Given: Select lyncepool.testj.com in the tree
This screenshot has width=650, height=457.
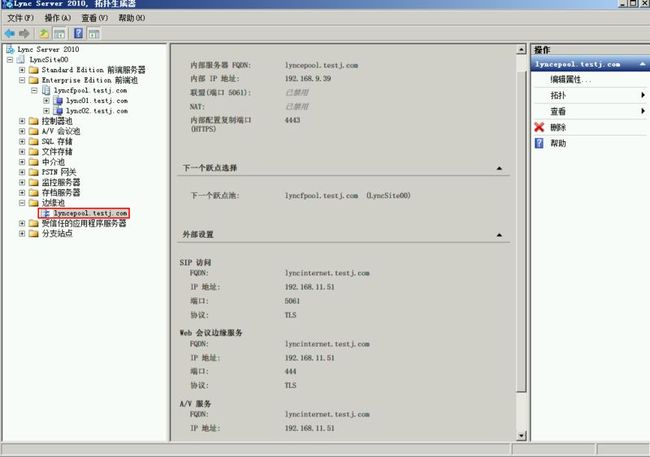Looking at the screenshot, I should 90,213.
